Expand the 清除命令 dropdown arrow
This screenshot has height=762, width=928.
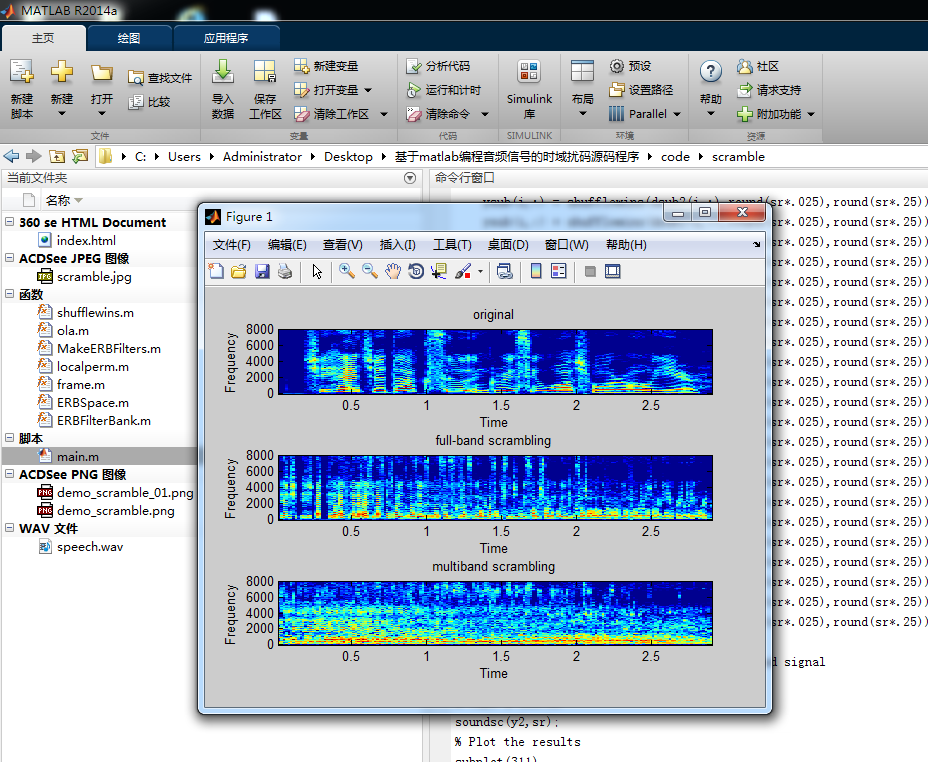(485, 114)
